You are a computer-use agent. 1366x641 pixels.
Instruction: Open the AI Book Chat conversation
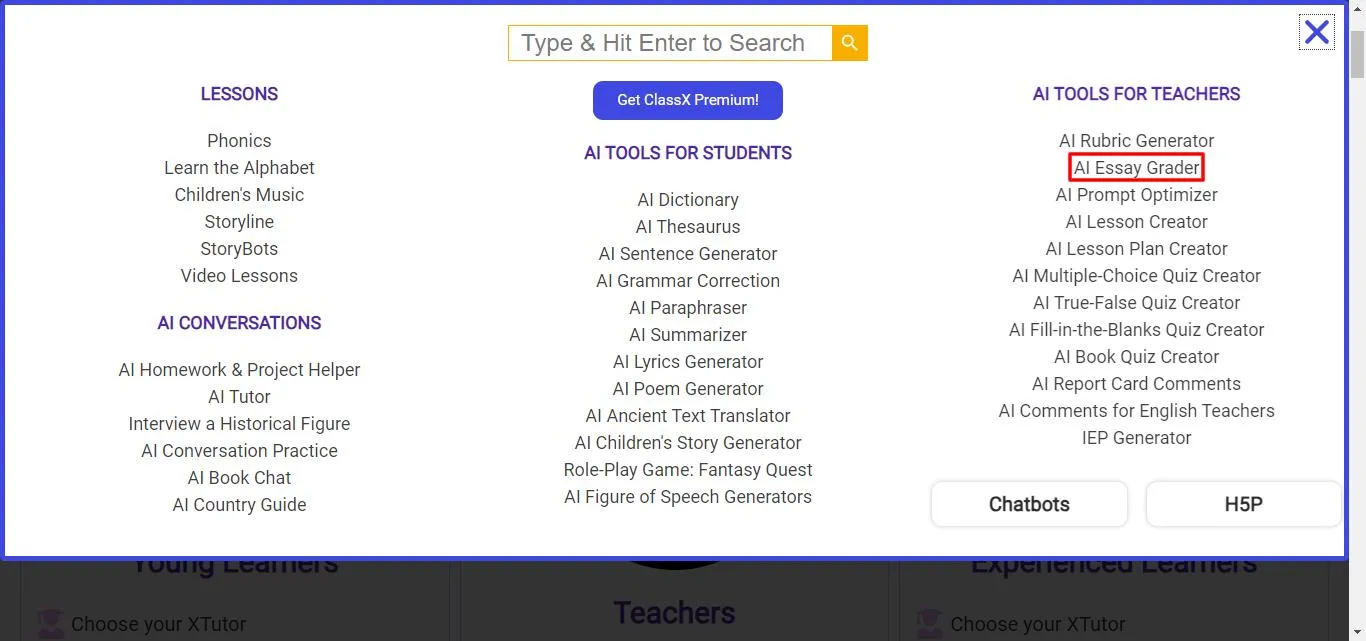coord(239,477)
